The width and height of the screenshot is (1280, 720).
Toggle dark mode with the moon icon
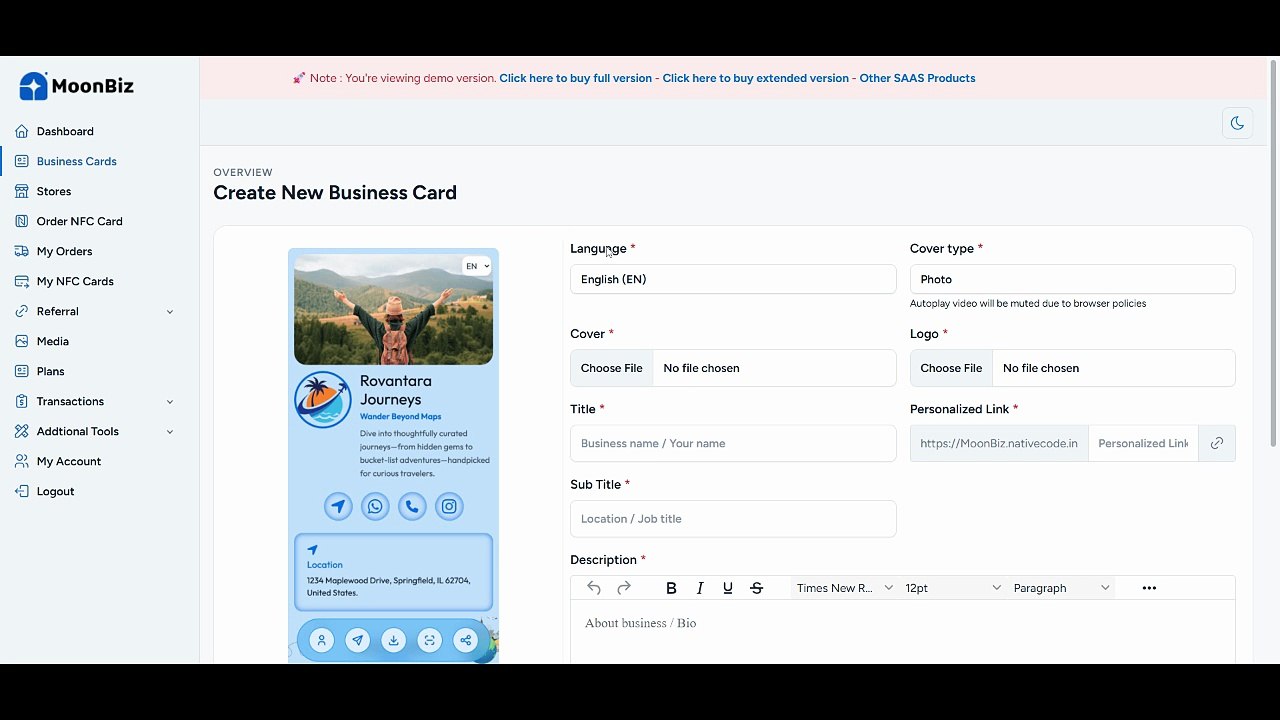[1237, 123]
